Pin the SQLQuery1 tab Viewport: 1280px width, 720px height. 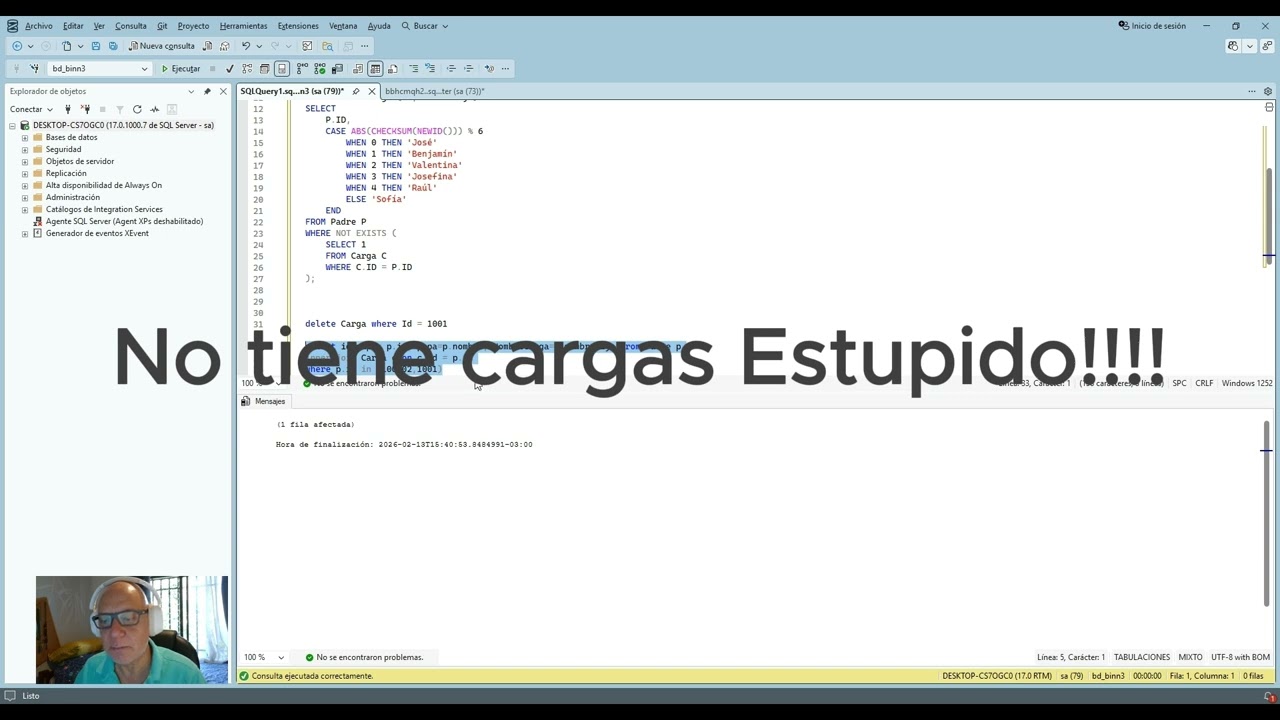(356, 91)
